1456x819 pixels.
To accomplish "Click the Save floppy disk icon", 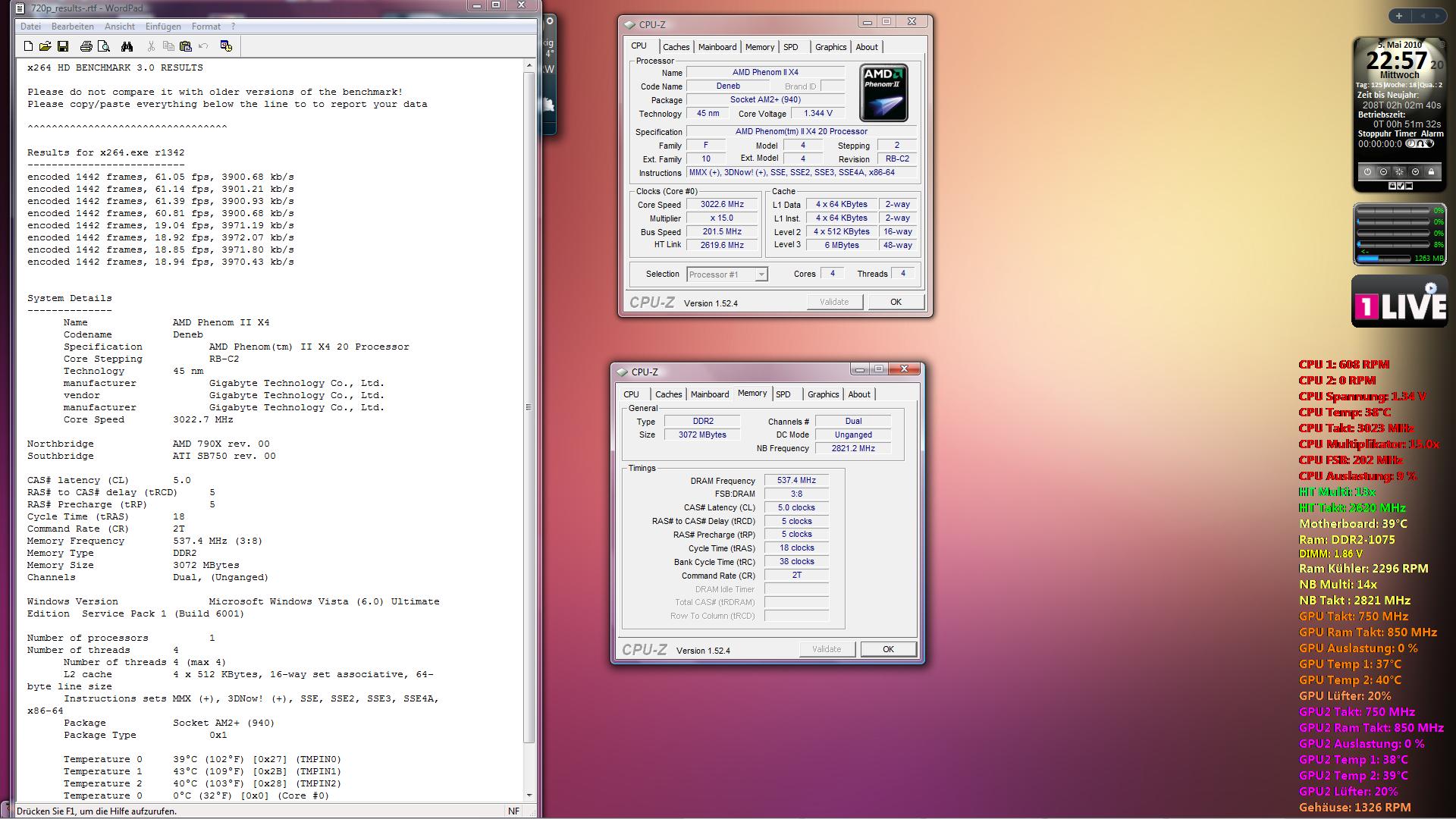I will (x=63, y=46).
